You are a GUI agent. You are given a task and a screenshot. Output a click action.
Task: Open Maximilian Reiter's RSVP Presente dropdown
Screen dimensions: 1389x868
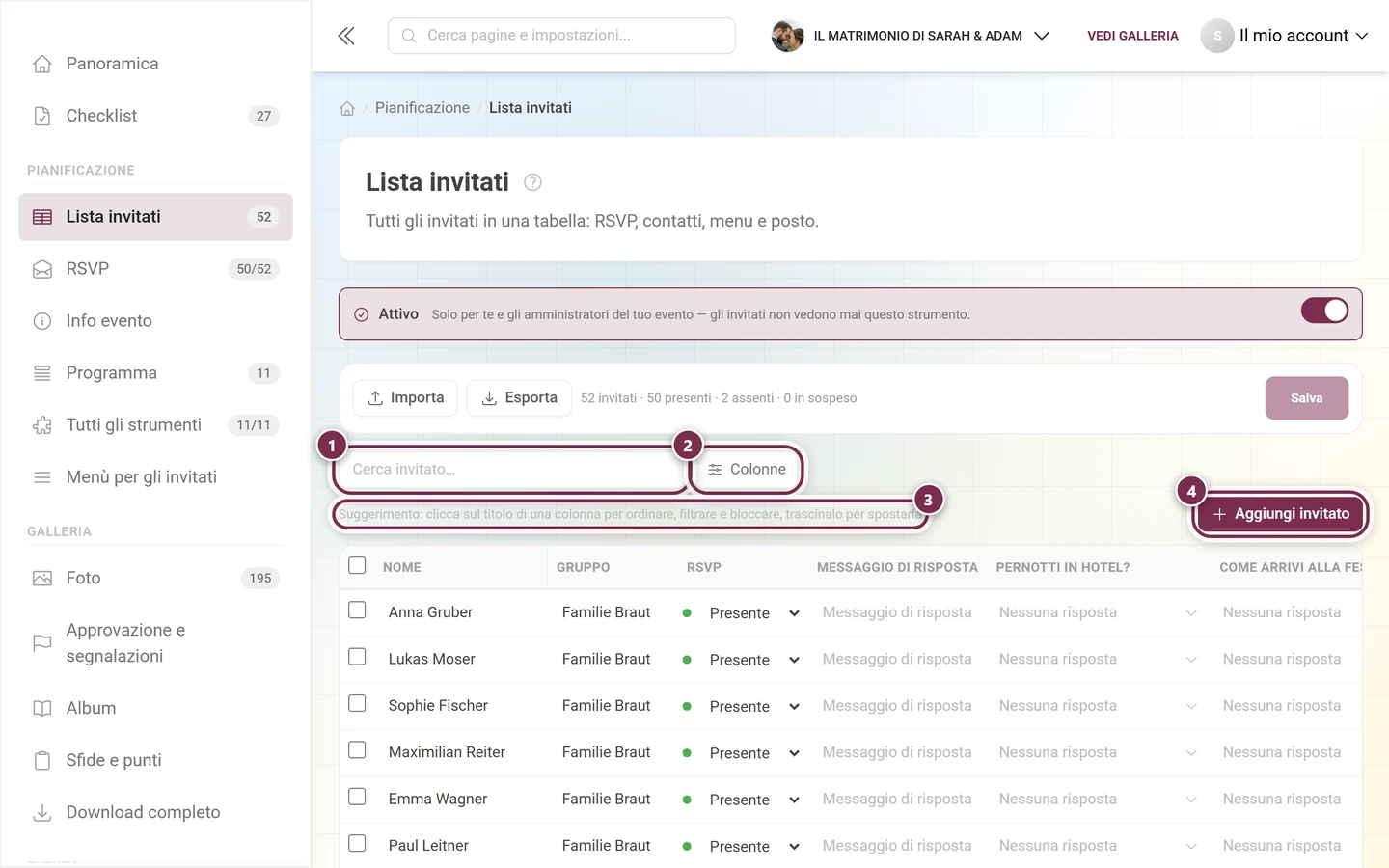(x=741, y=753)
